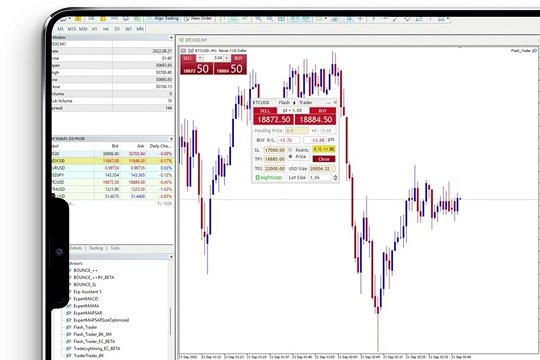Image resolution: width=540 pixels, height=360 pixels.
Task: Click the yellow breakeven BE button
Action: (x=324, y=149)
